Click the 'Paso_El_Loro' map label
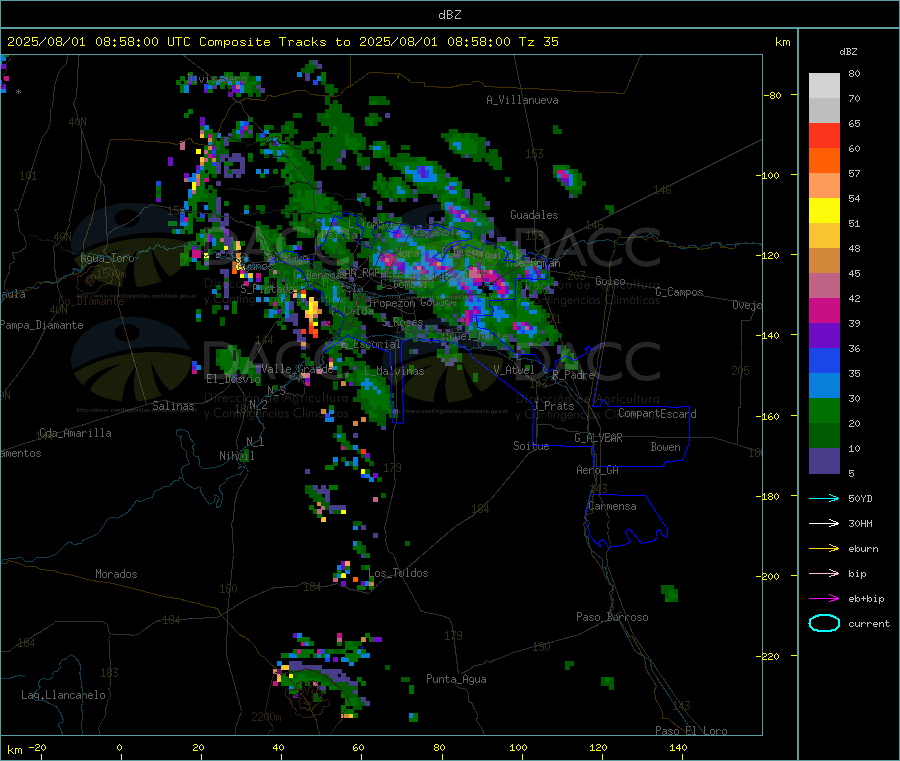This screenshot has height=761, width=900. tap(691, 731)
